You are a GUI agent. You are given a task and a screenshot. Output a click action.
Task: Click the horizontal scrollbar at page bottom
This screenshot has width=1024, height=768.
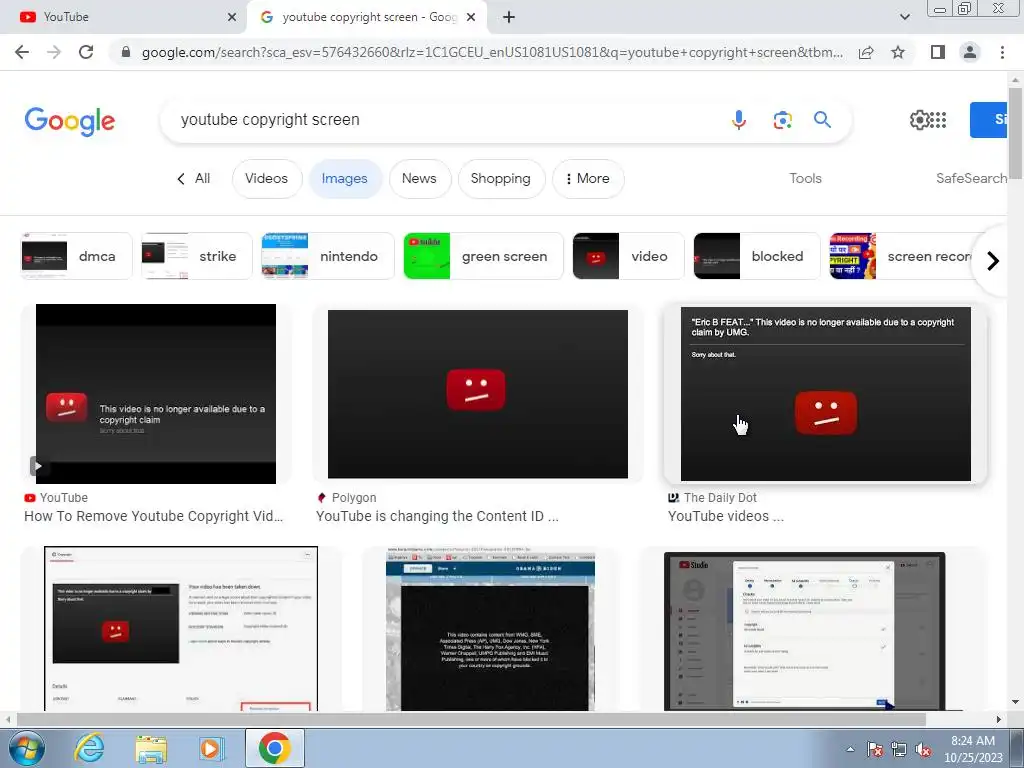pyautogui.click(x=471, y=720)
